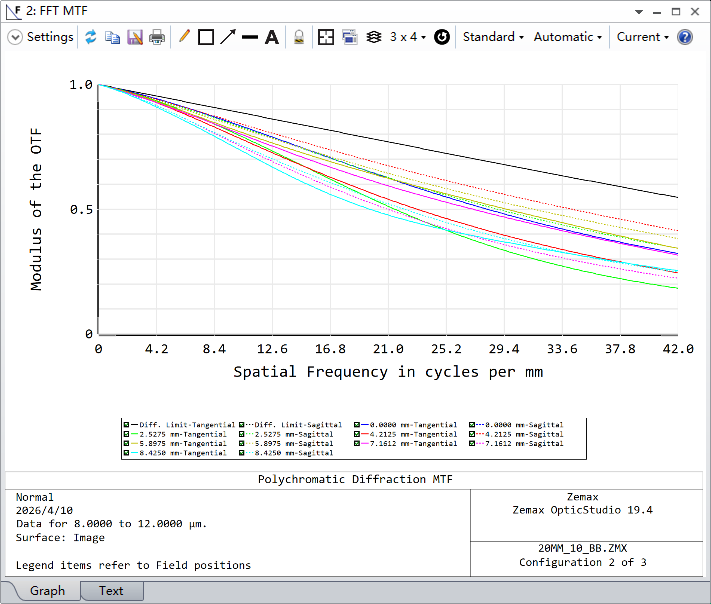
Task: Open the help icon in toolbar
Action: (685, 37)
